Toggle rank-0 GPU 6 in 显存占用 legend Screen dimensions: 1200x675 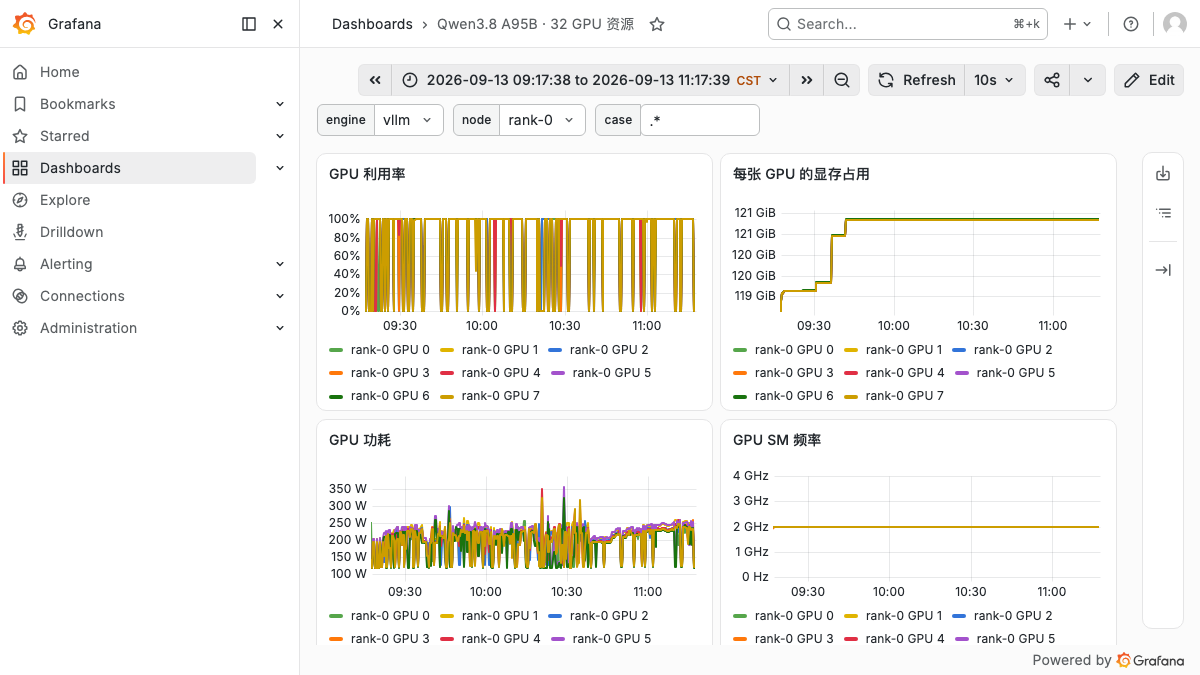pyautogui.click(x=794, y=396)
